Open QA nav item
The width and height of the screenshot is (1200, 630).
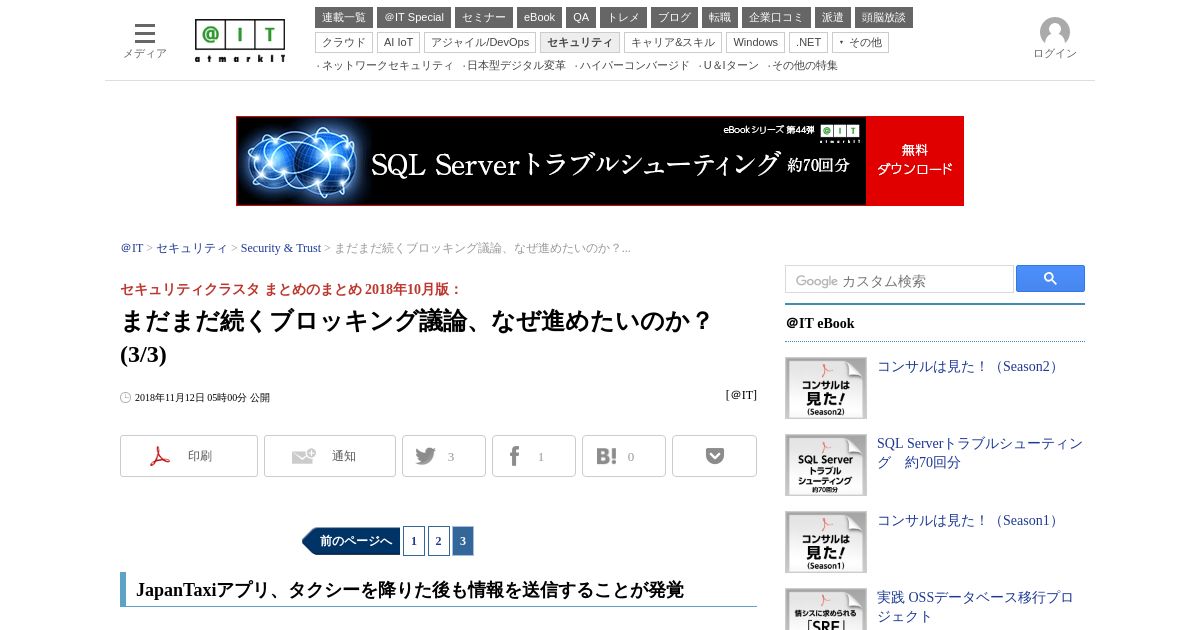tap(581, 18)
